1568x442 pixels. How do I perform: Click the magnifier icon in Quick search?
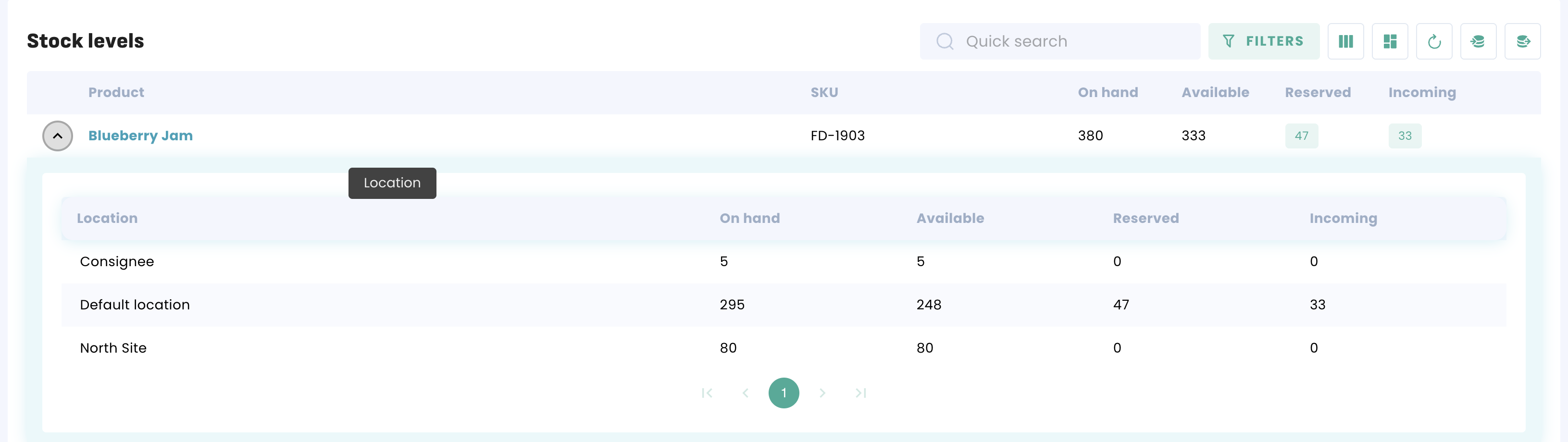[945, 41]
